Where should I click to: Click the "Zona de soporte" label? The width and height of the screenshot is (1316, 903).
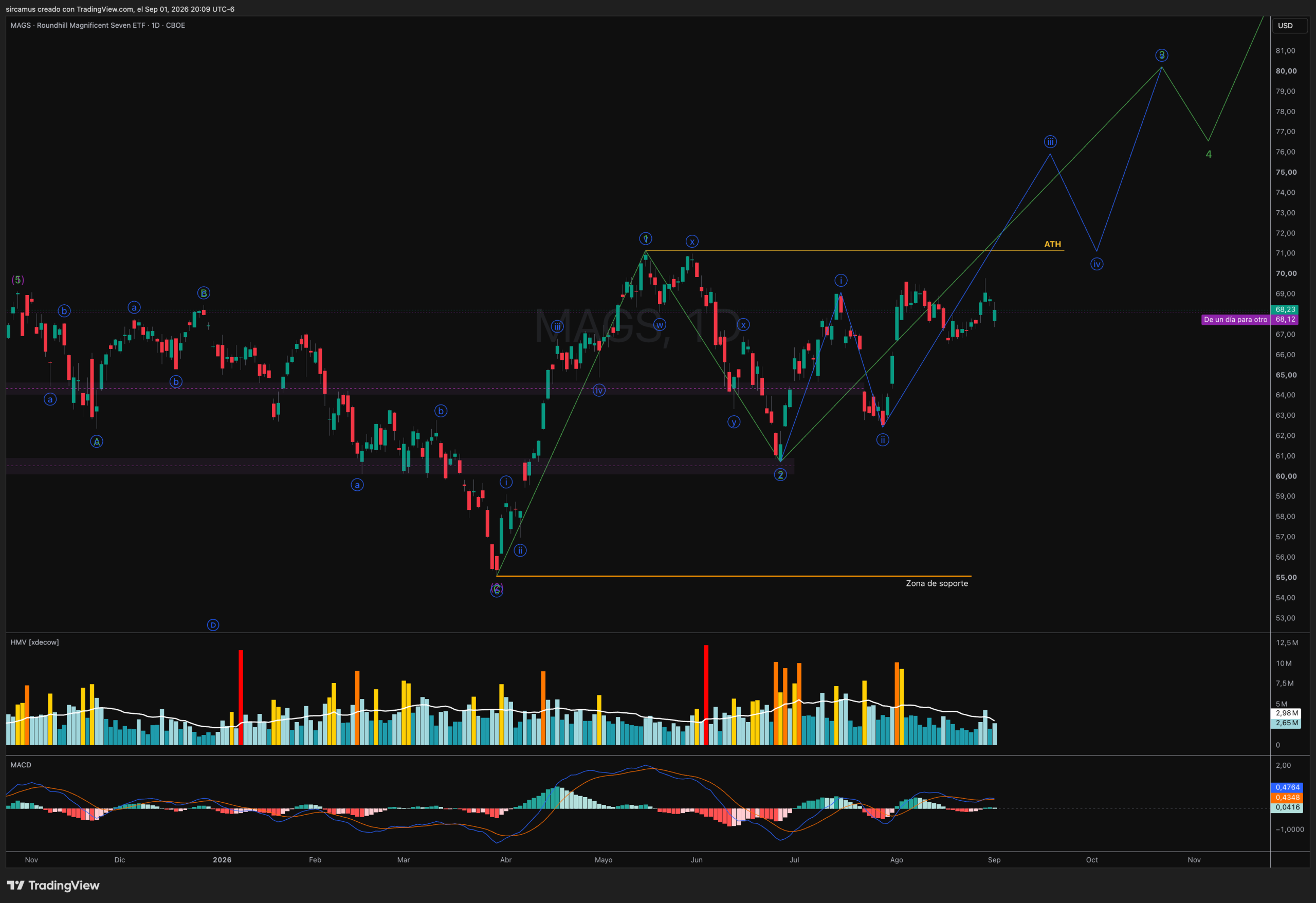(937, 583)
